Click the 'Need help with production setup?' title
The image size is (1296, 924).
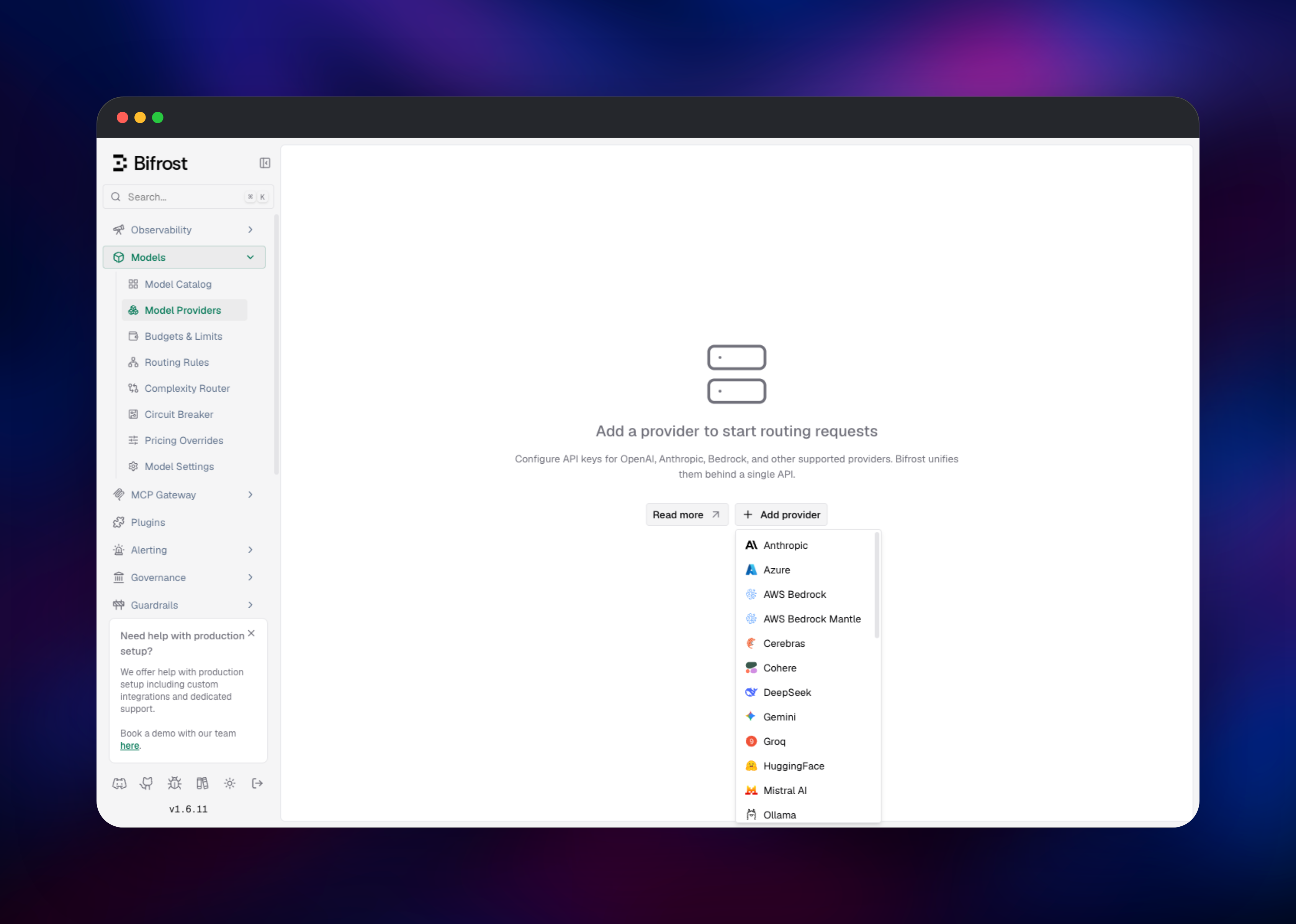tap(182, 643)
